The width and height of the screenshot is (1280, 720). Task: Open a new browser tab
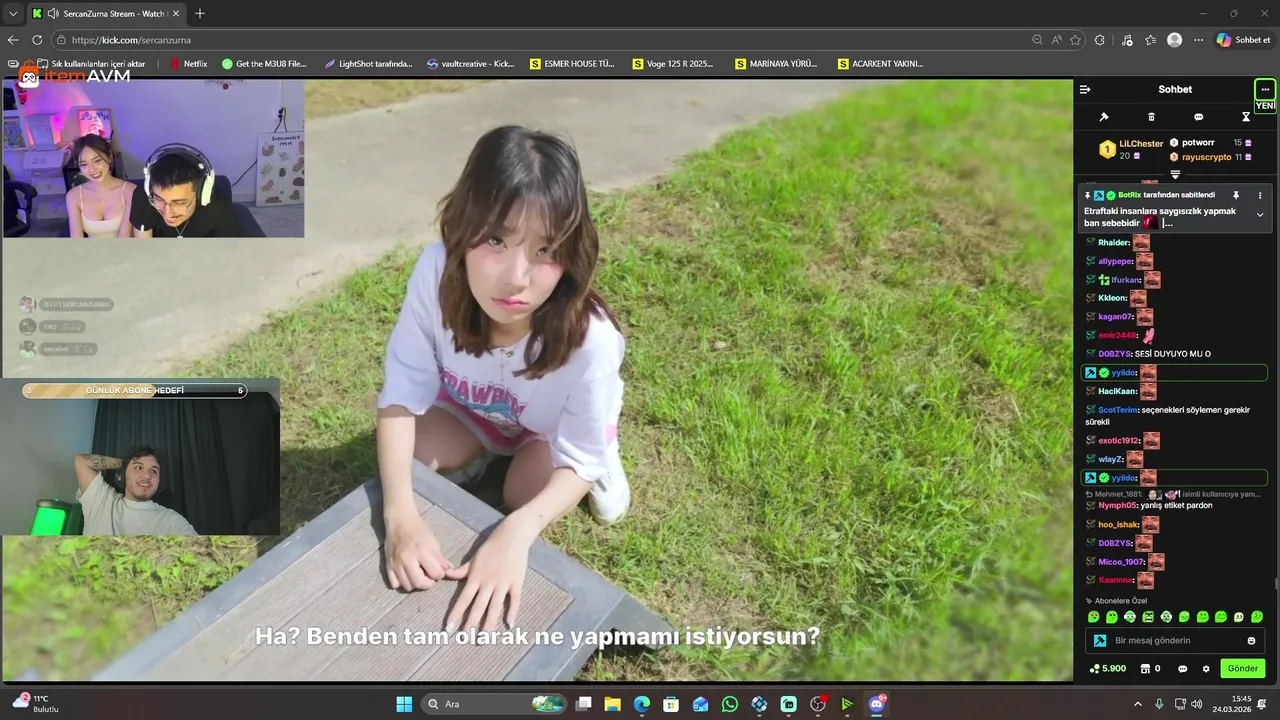(x=200, y=14)
